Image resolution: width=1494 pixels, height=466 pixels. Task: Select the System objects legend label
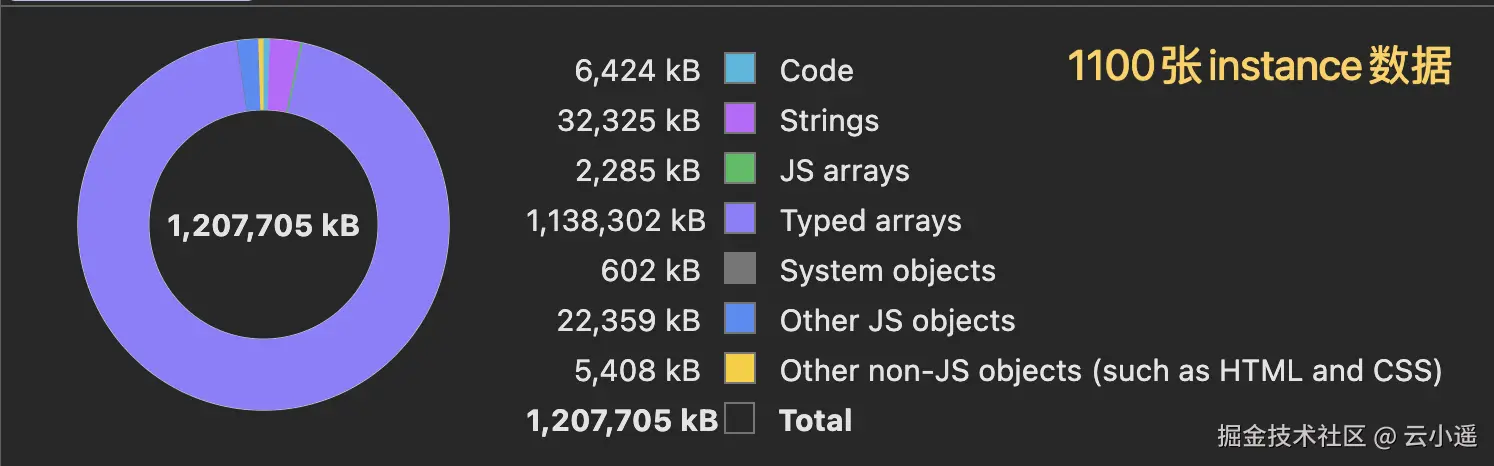pyautogui.click(x=887, y=271)
